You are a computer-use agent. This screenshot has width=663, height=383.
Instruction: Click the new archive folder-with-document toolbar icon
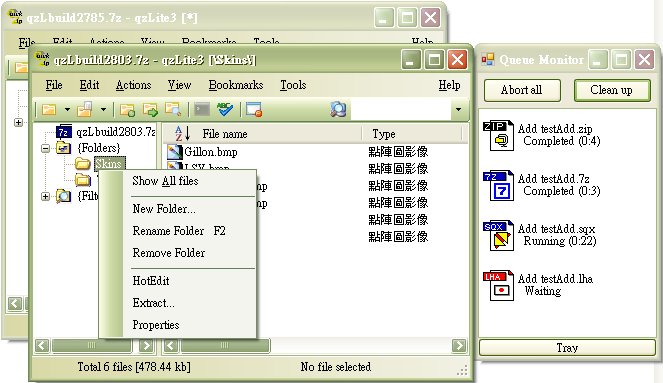point(85,109)
